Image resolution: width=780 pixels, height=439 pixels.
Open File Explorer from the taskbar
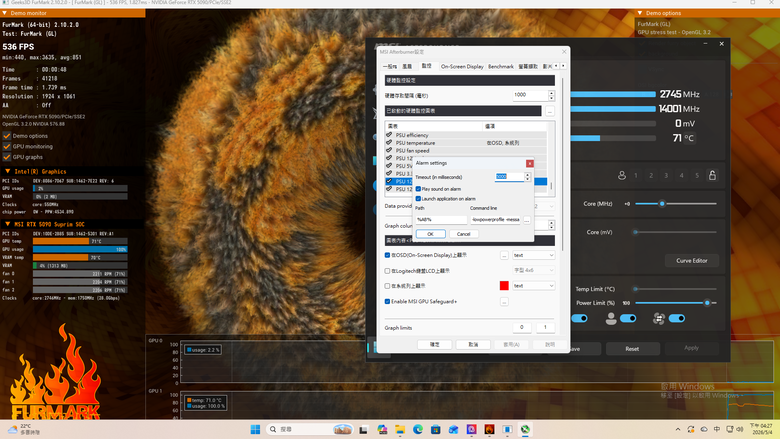click(400, 430)
